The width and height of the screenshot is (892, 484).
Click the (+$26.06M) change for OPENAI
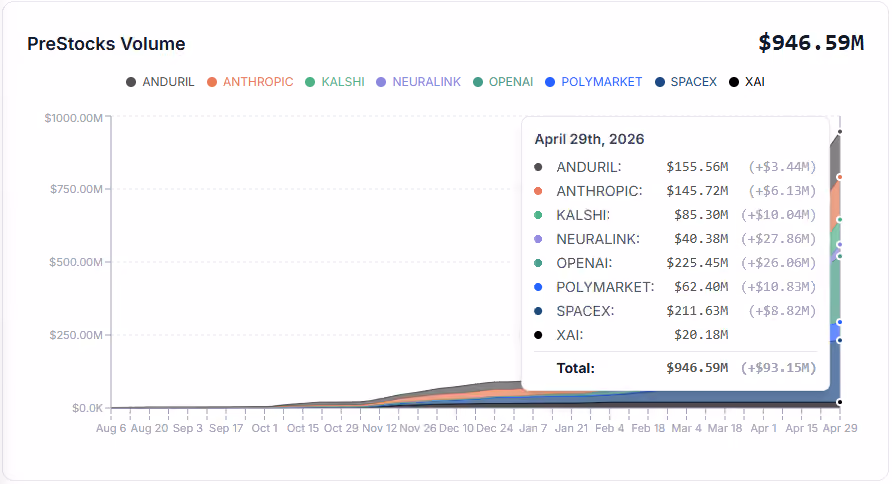tap(779, 263)
